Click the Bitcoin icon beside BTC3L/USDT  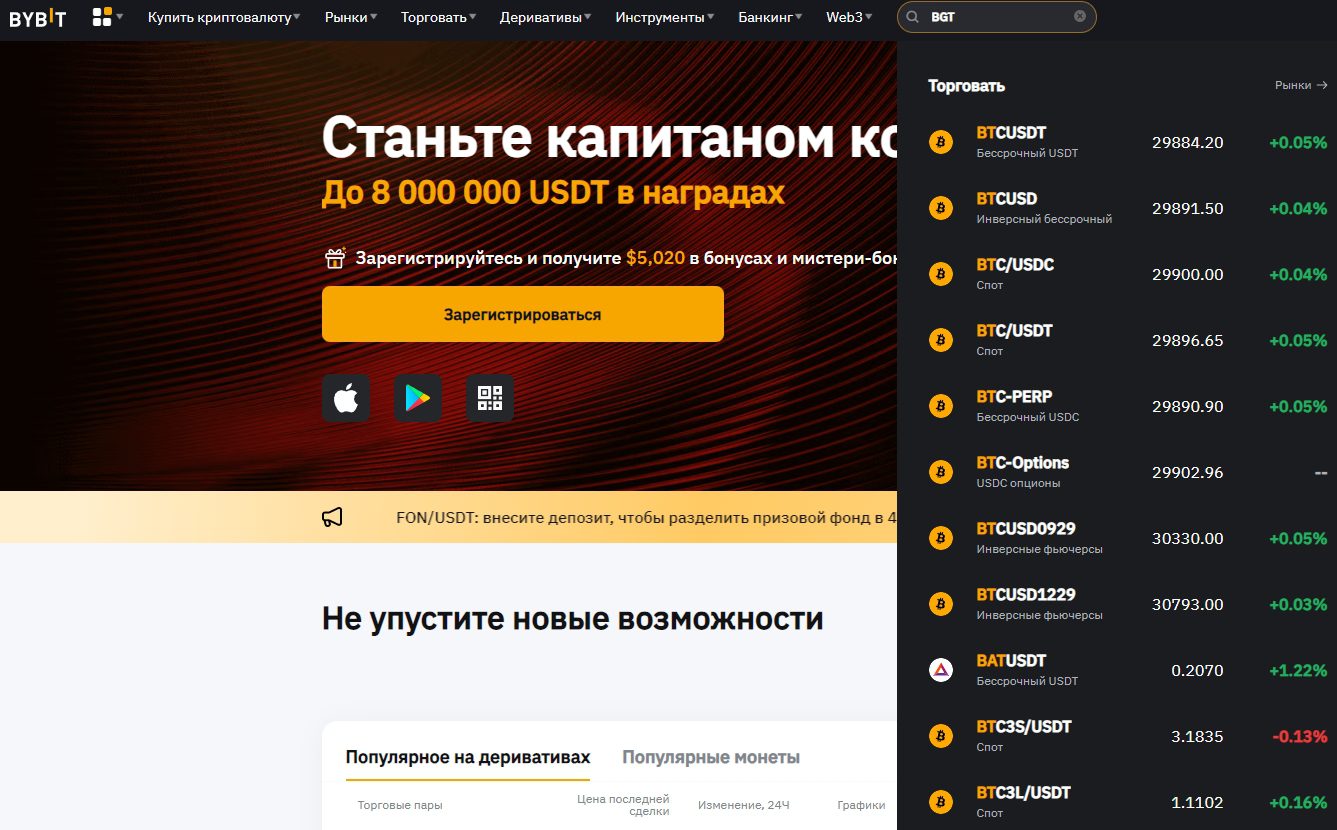tap(941, 802)
